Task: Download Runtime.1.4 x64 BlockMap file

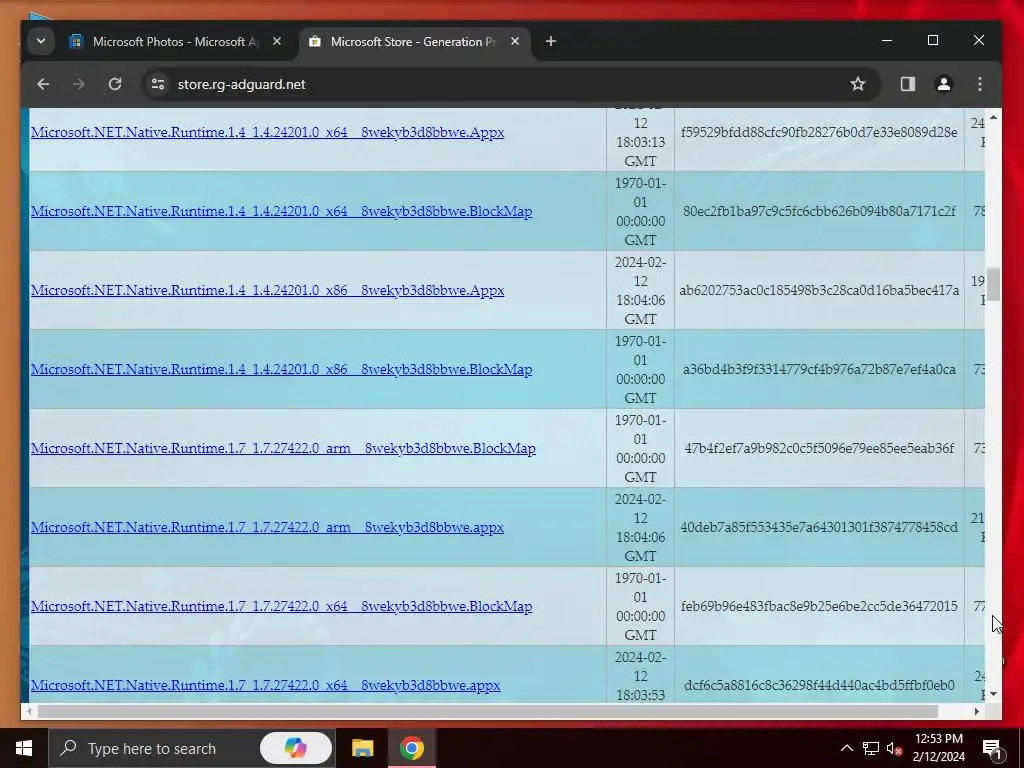Action: (x=281, y=212)
